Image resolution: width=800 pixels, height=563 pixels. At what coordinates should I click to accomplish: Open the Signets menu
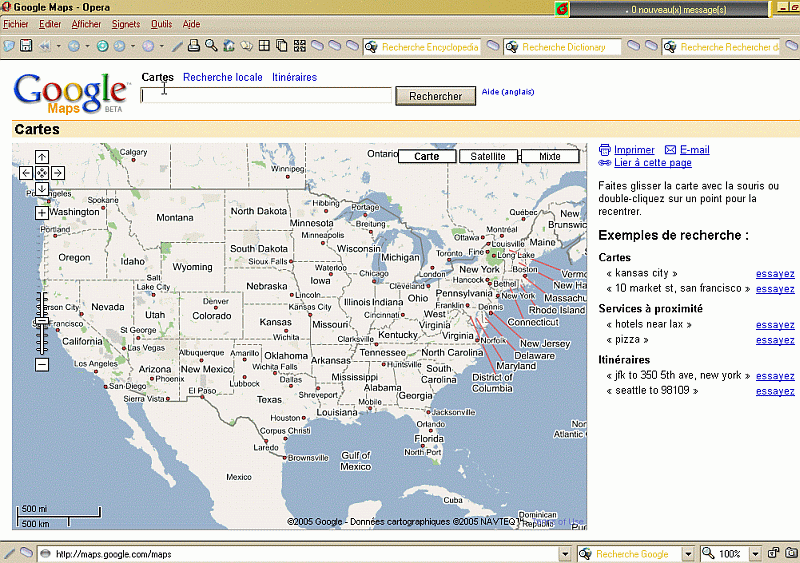click(x=126, y=24)
